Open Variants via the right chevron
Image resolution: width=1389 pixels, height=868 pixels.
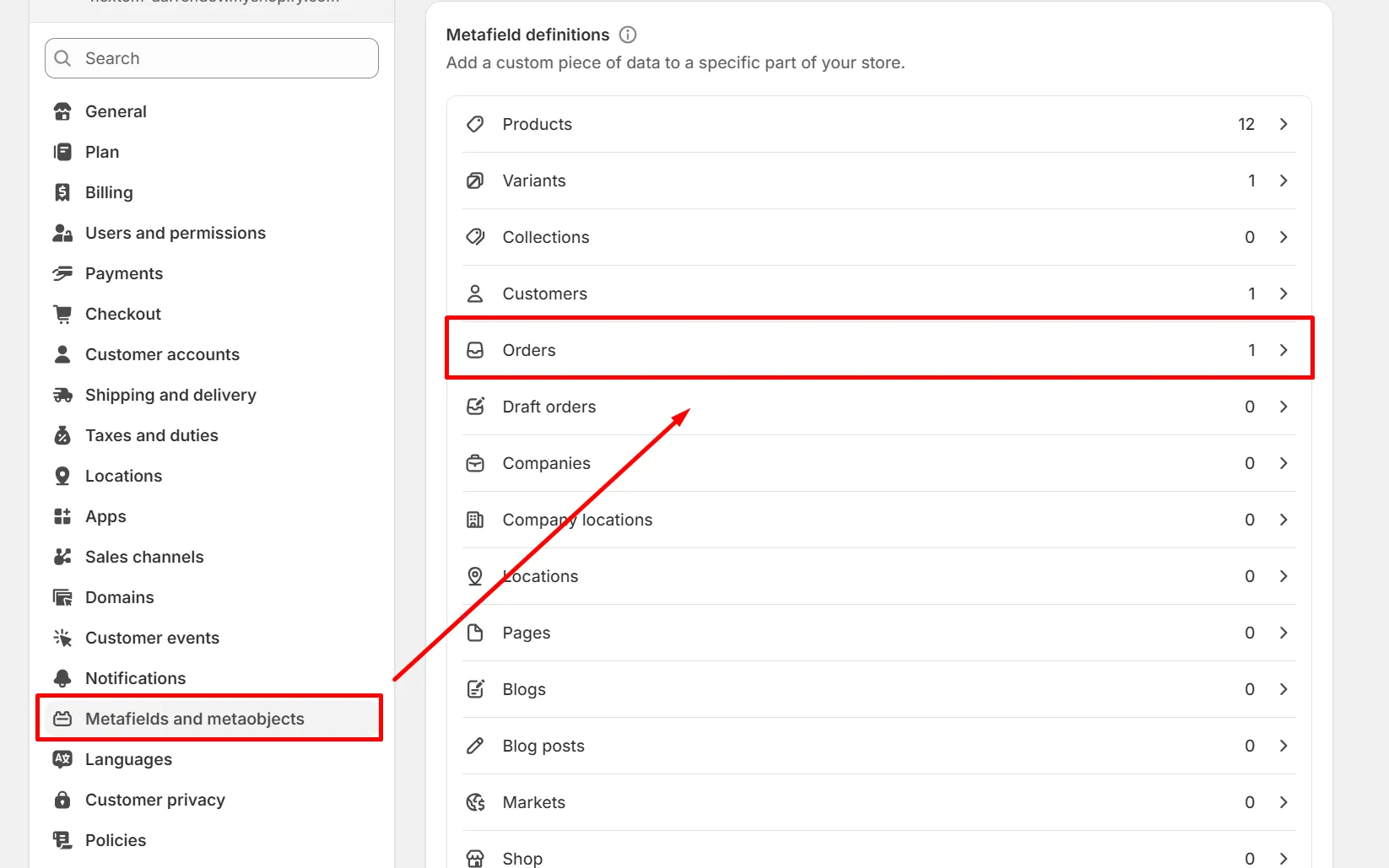coord(1284,181)
